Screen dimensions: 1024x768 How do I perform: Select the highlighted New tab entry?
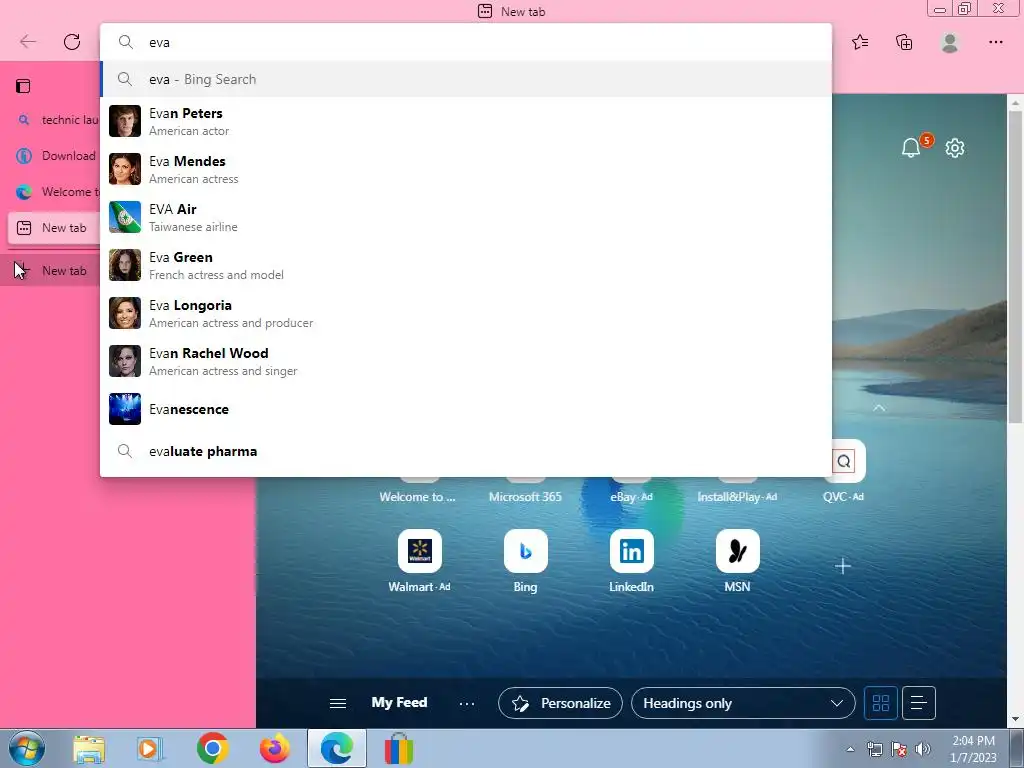(55, 228)
